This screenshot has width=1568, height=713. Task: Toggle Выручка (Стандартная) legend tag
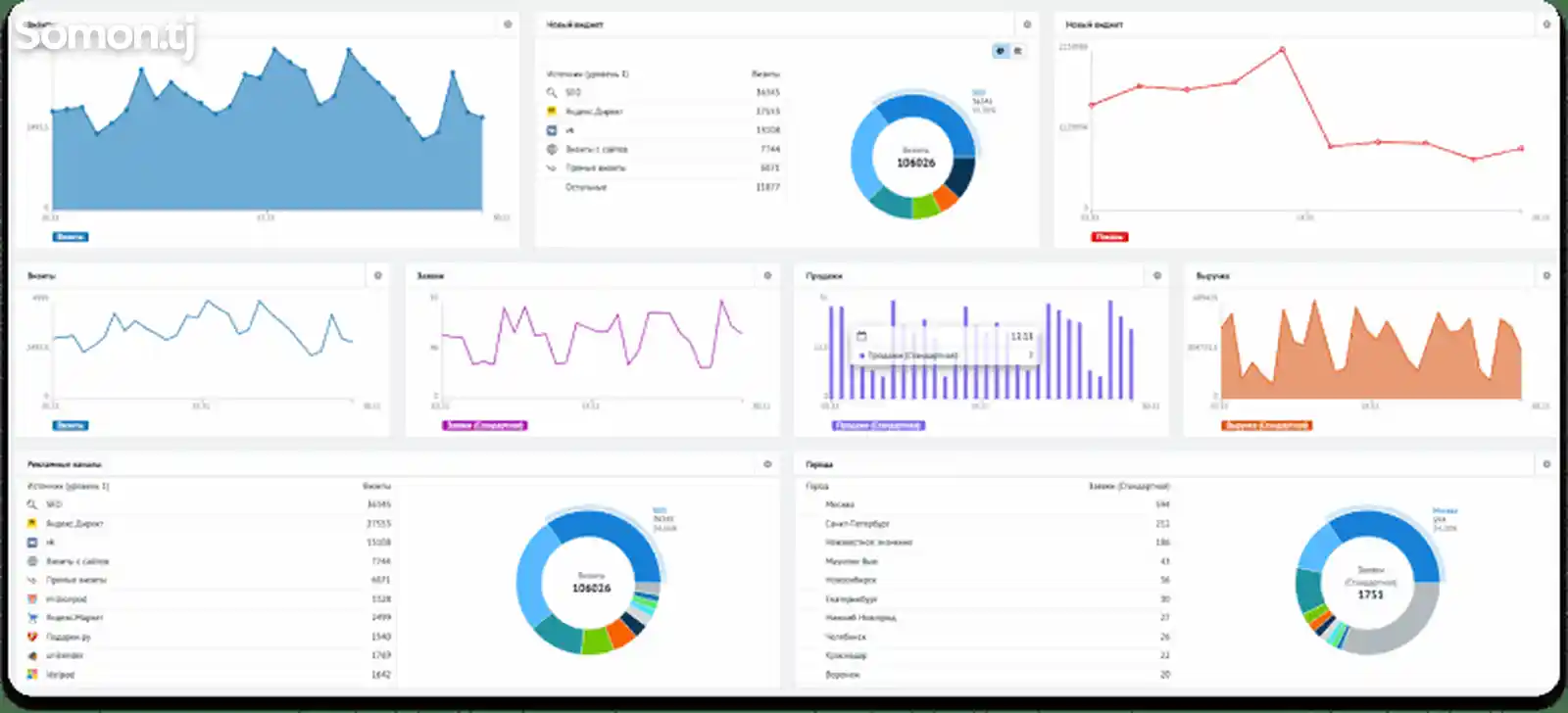pyautogui.click(x=1266, y=425)
